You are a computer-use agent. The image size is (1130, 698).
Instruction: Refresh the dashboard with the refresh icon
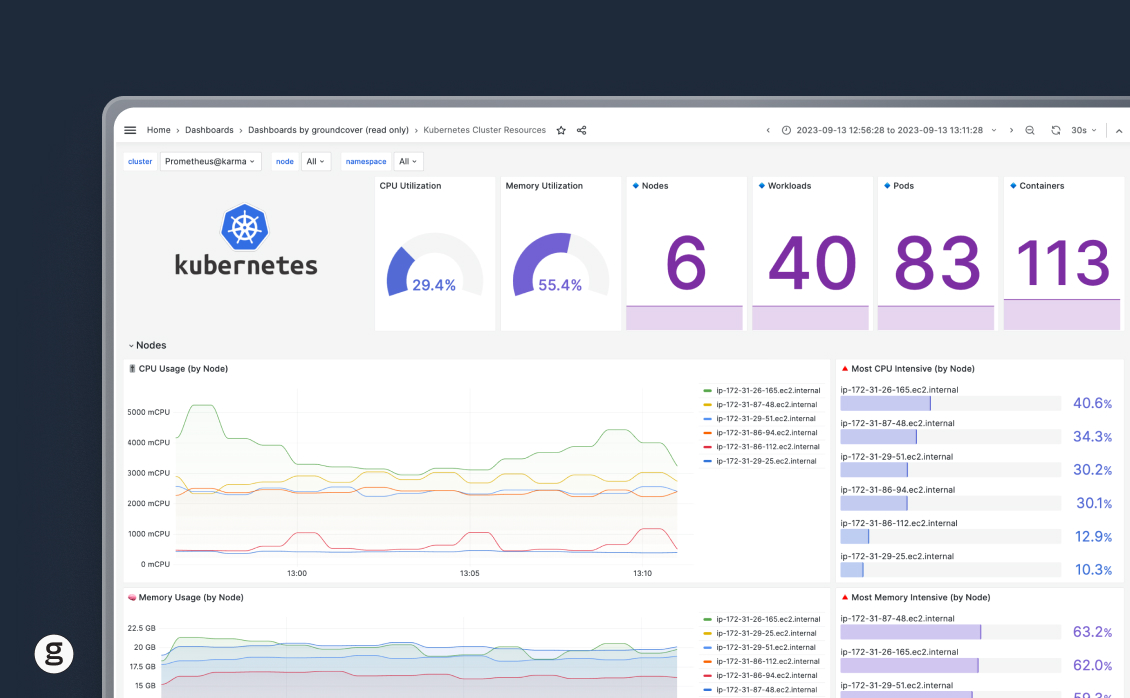[x=1055, y=130]
